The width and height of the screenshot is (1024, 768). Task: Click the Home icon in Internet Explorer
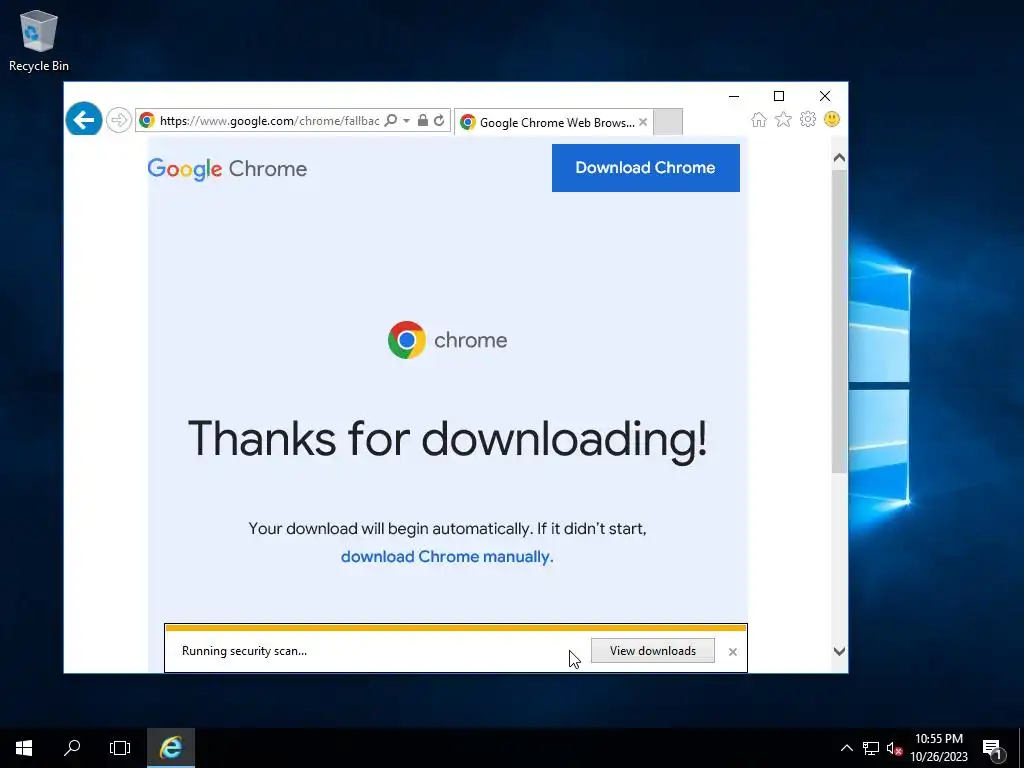(758, 120)
